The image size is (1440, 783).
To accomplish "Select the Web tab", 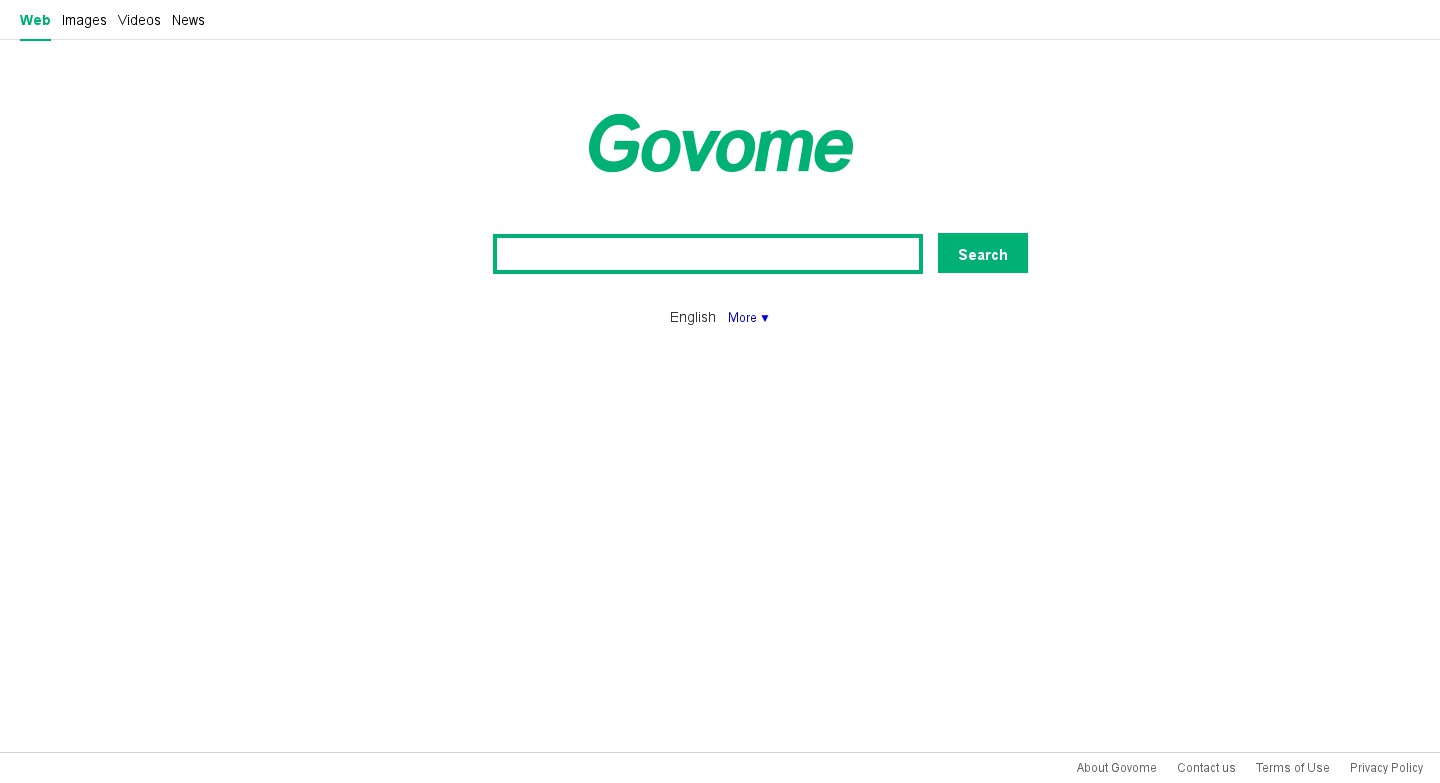I will [x=35, y=20].
